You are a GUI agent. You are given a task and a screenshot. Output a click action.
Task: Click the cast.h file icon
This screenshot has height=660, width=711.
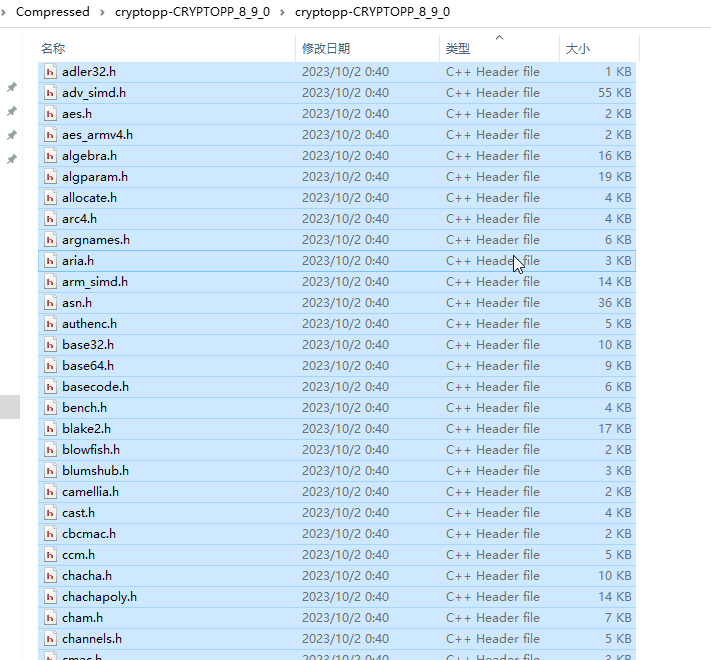[50, 513]
